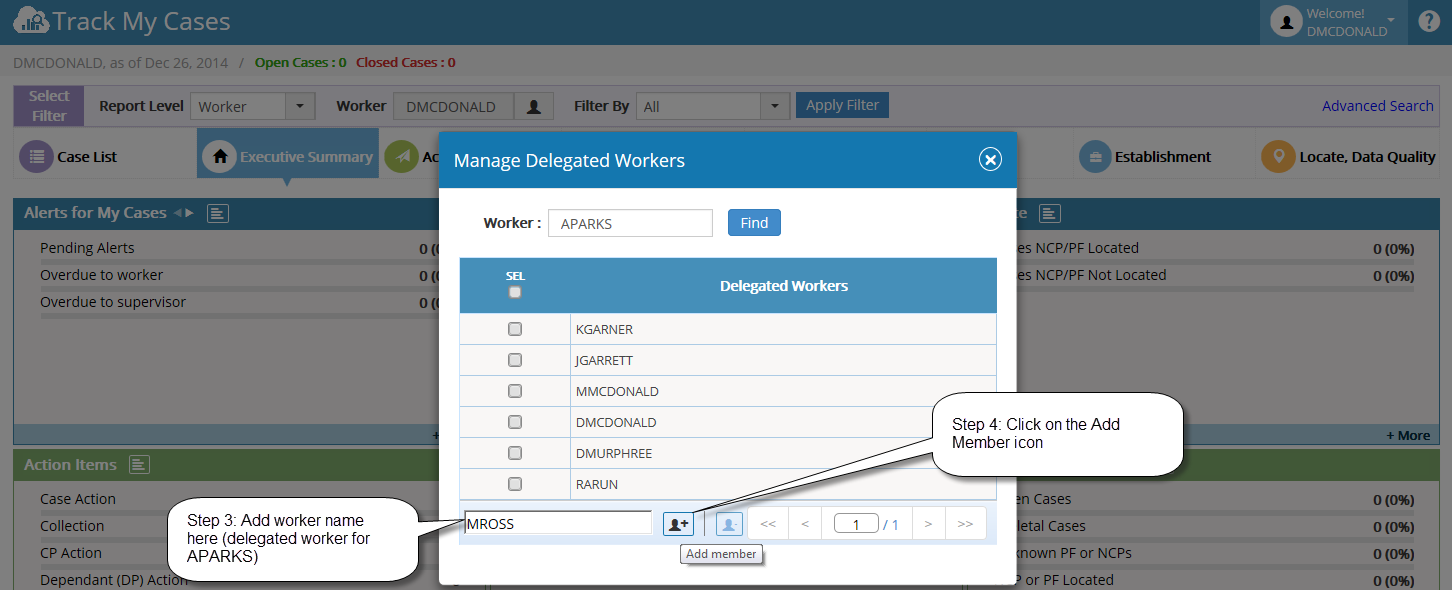Click the worker lookup person icon
Screen dimensions: 1452x590
(x=534, y=106)
